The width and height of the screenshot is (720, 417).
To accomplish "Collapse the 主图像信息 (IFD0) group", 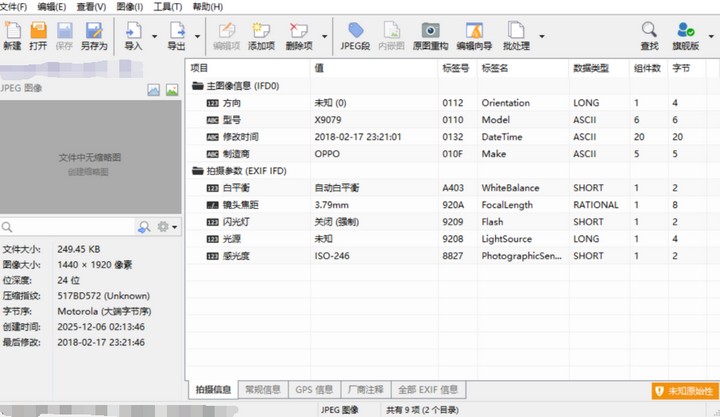I will (x=198, y=87).
